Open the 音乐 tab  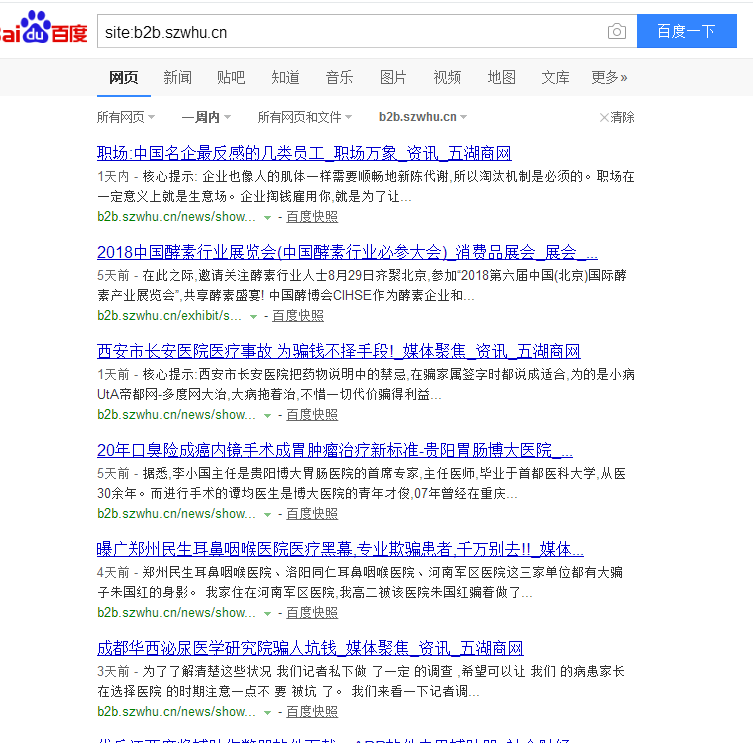339,77
